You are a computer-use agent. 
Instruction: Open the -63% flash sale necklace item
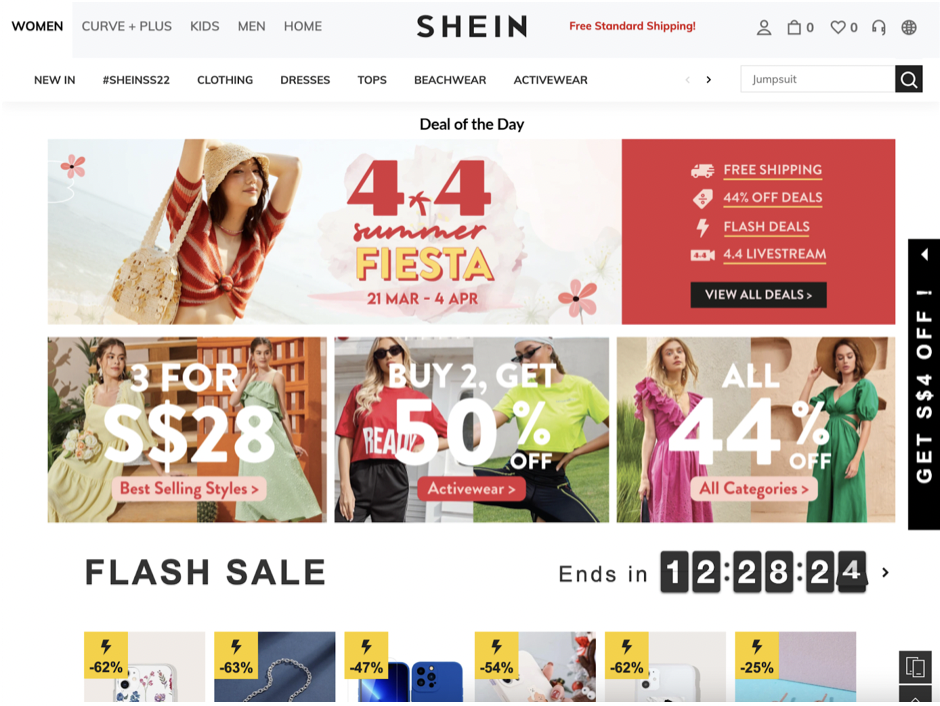[275, 666]
